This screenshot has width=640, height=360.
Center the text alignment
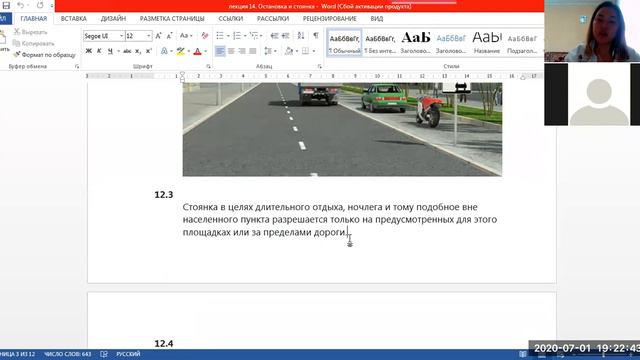[231, 51]
